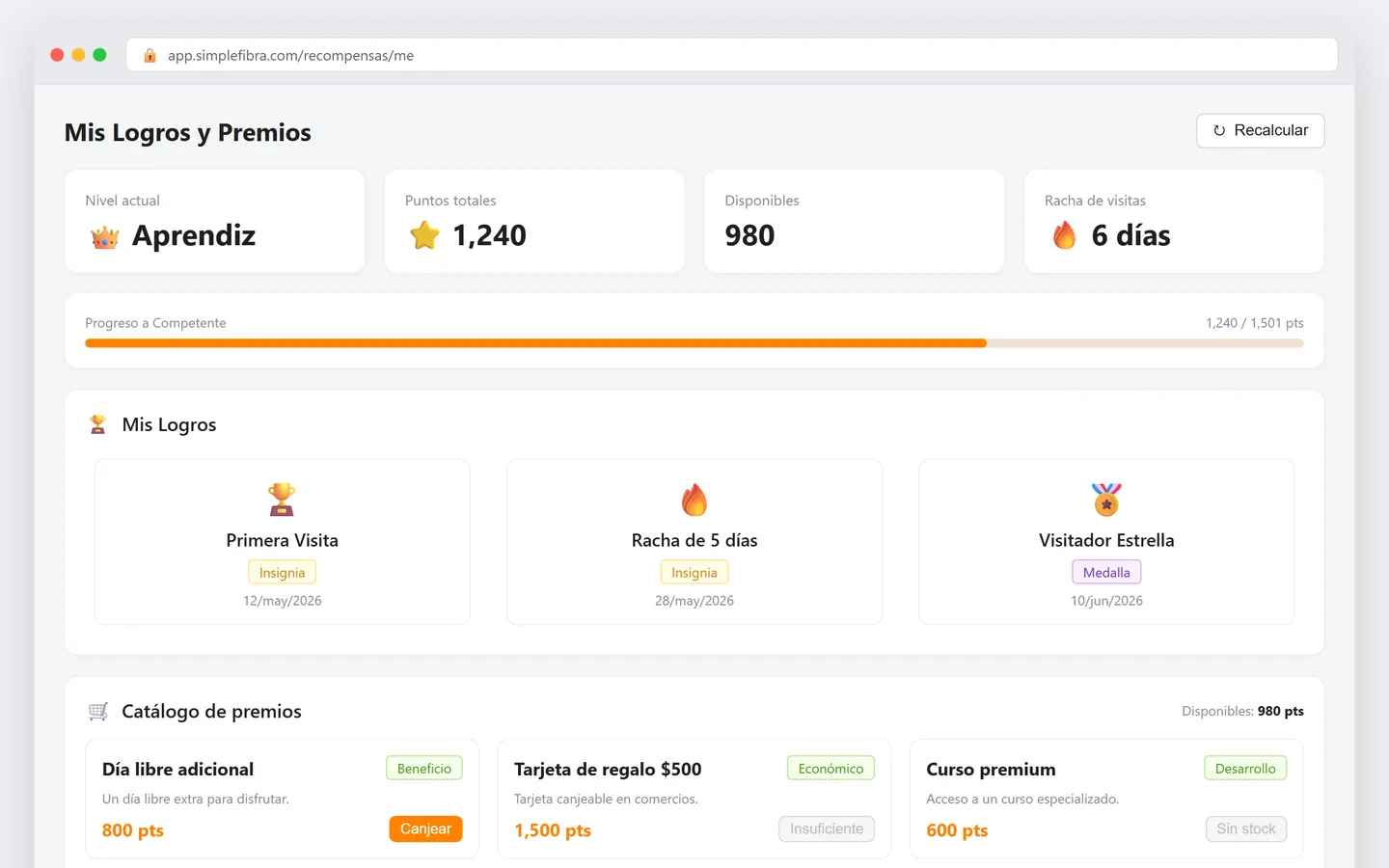
Task: Click the Sin stock button for Curso premium
Action: click(x=1246, y=829)
